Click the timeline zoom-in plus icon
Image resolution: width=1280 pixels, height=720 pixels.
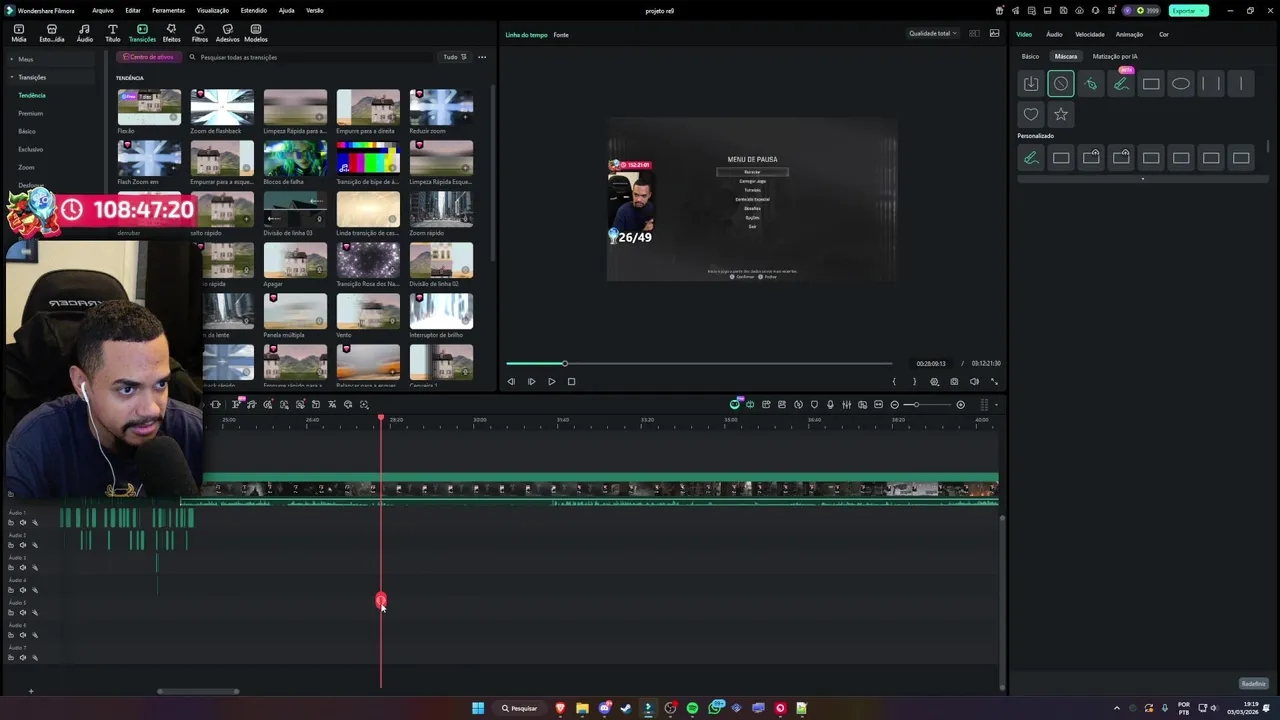(x=961, y=405)
